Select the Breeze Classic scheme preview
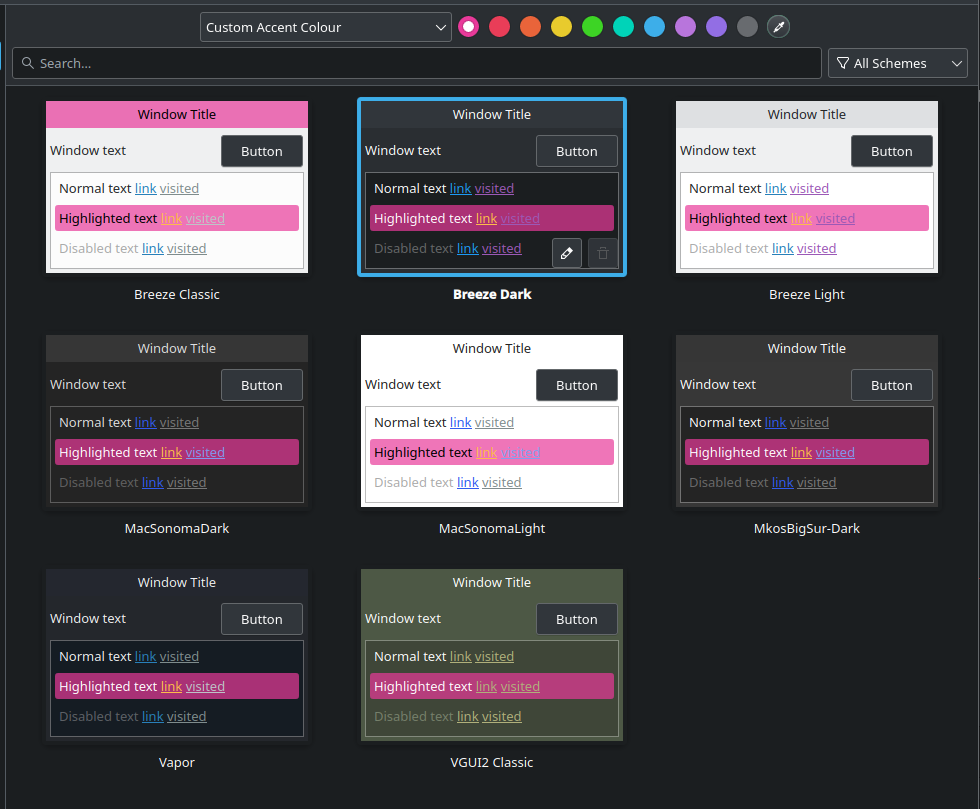 click(x=177, y=187)
